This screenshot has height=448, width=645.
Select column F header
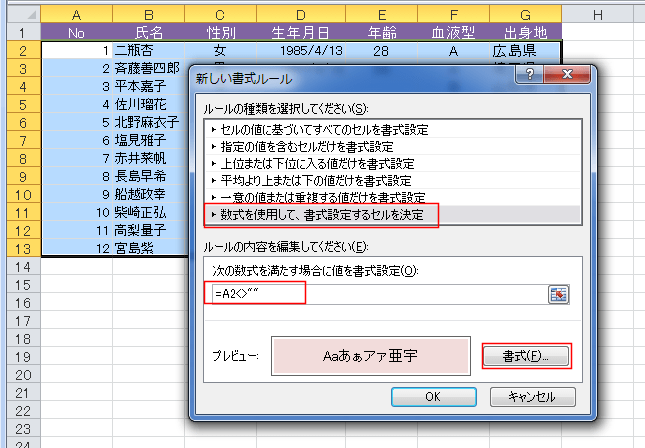click(454, 15)
